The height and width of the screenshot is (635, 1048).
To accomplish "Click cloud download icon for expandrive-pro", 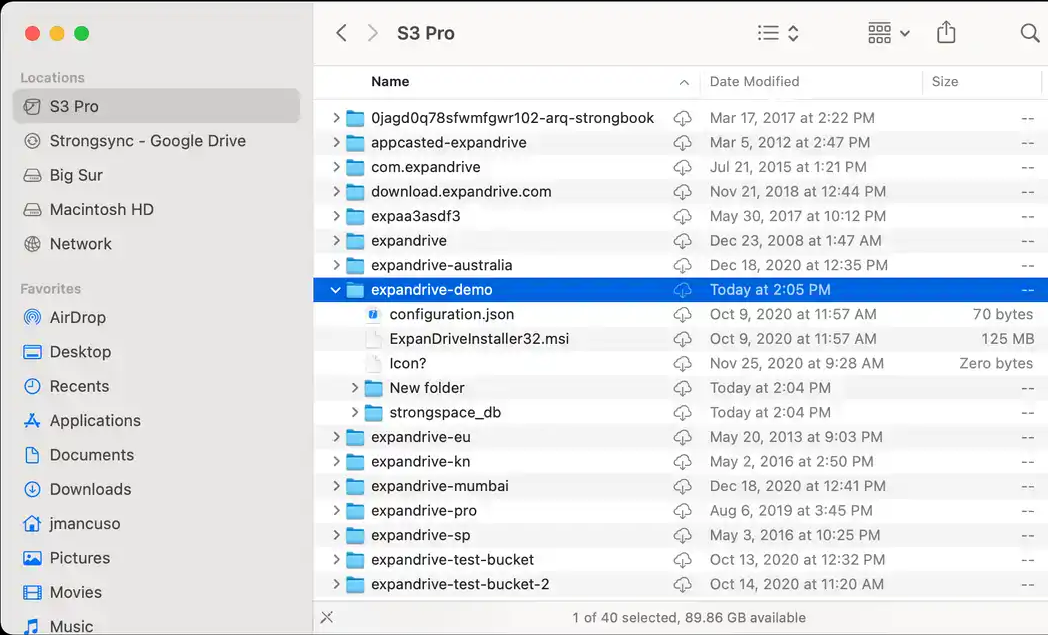I will 682,511.
